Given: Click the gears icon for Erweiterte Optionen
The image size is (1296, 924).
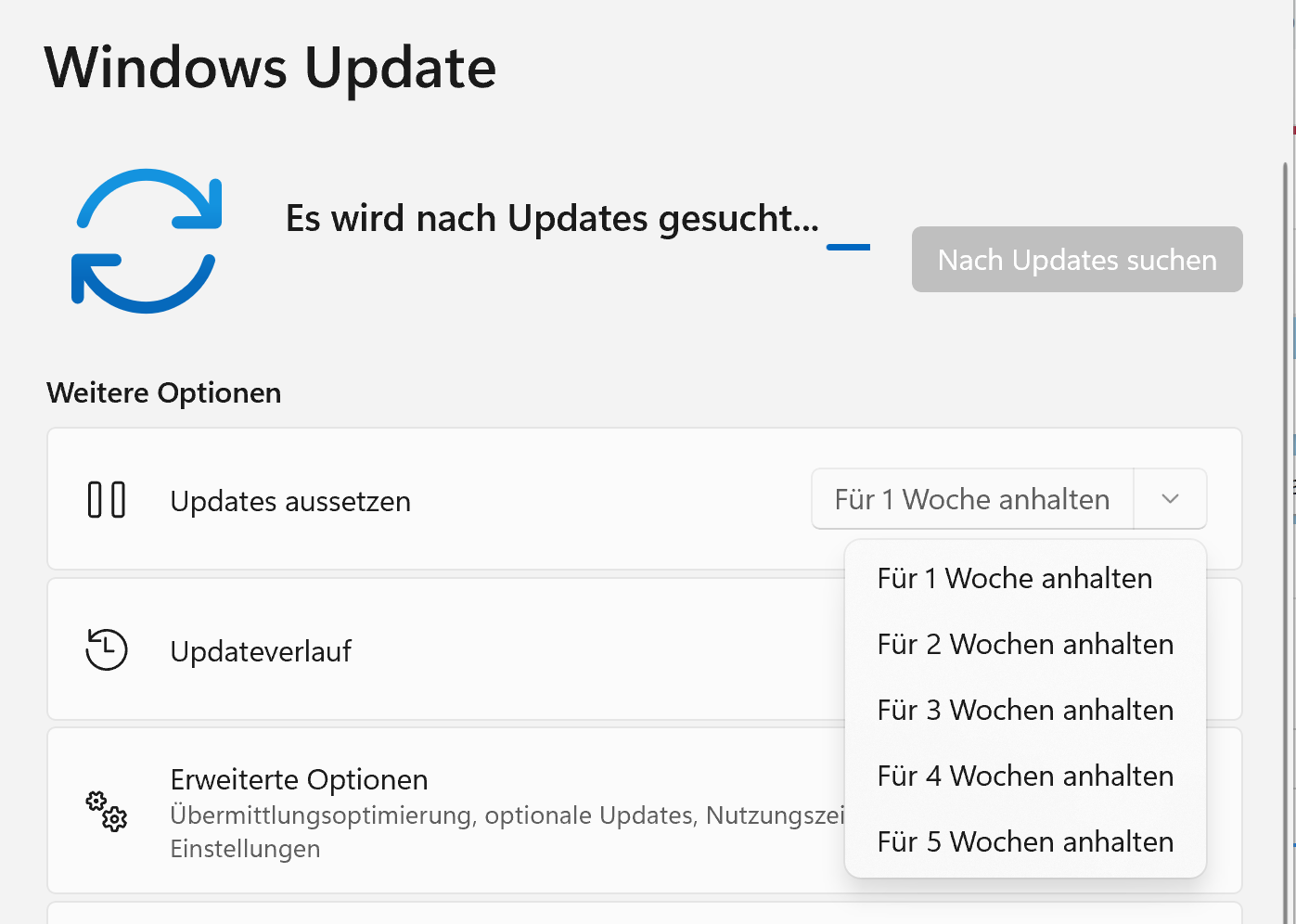Looking at the screenshot, I should (x=107, y=811).
